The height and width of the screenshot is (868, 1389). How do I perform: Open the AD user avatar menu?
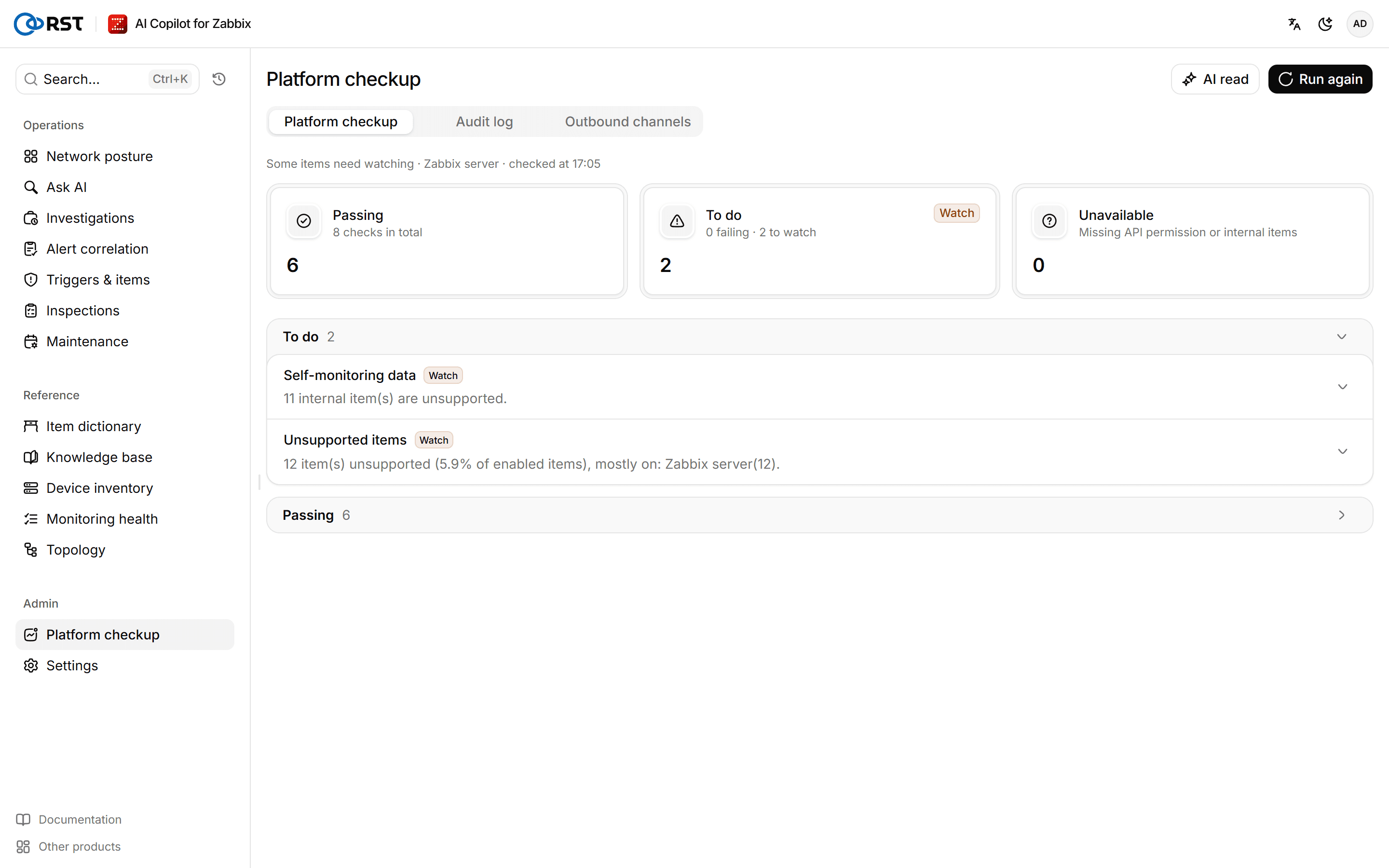tap(1360, 24)
